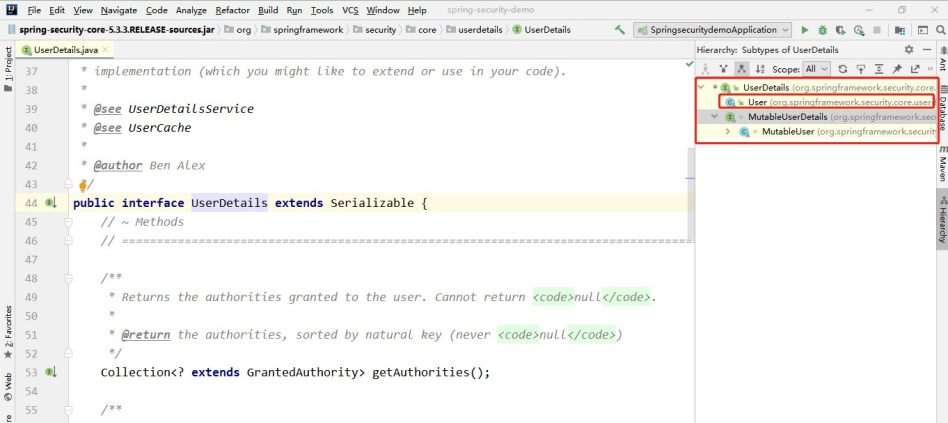Pin the Hierarchy tab

point(896,69)
